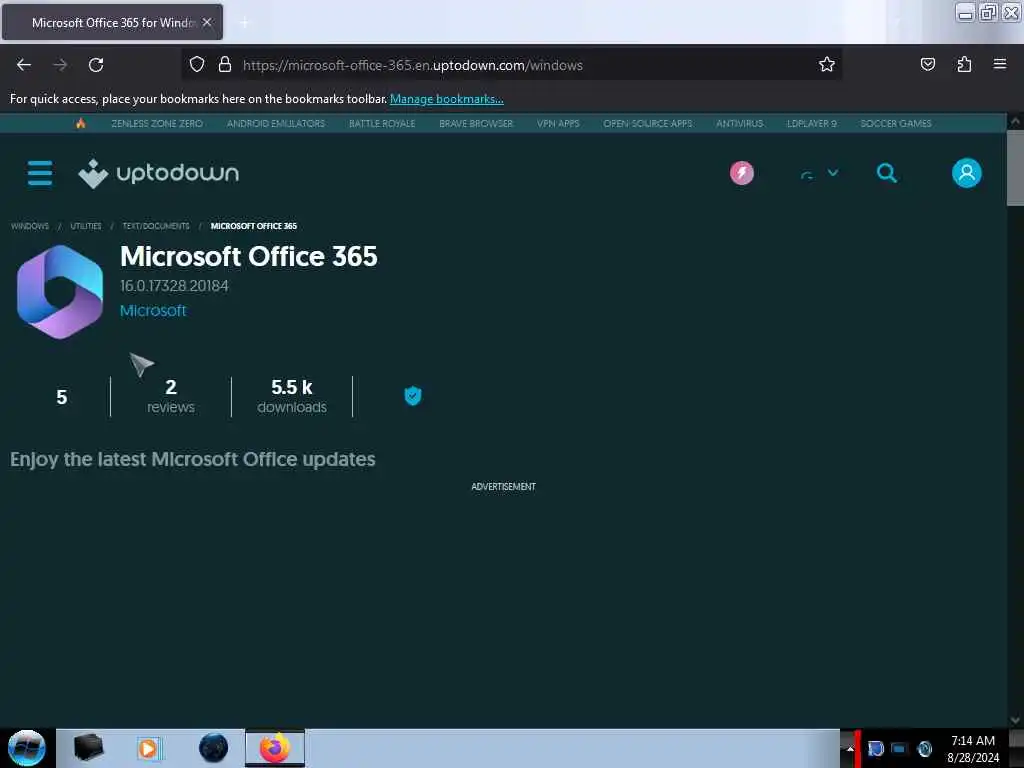1024x768 pixels.
Task: Close the Microsoft Office 365 tab
Action: tap(207, 22)
